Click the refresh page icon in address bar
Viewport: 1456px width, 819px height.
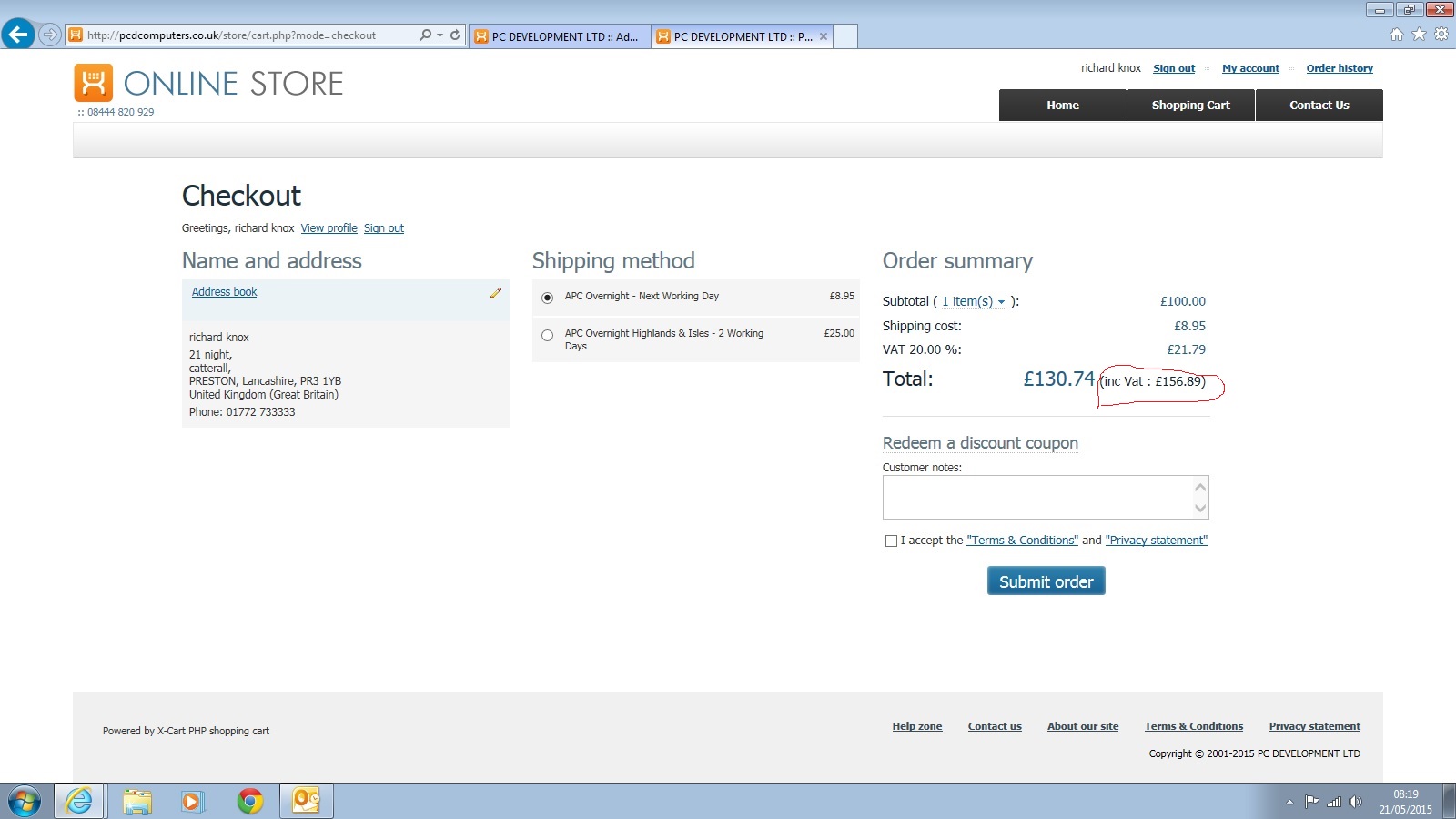point(455,35)
